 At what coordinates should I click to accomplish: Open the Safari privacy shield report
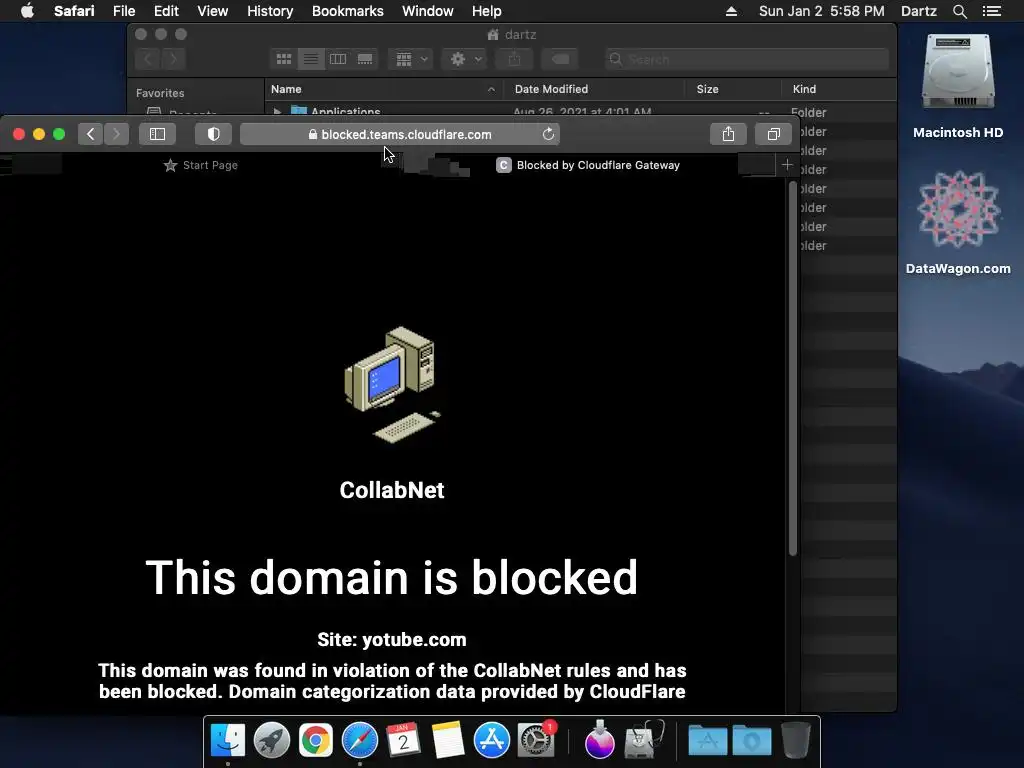pyautogui.click(x=214, y=135)
